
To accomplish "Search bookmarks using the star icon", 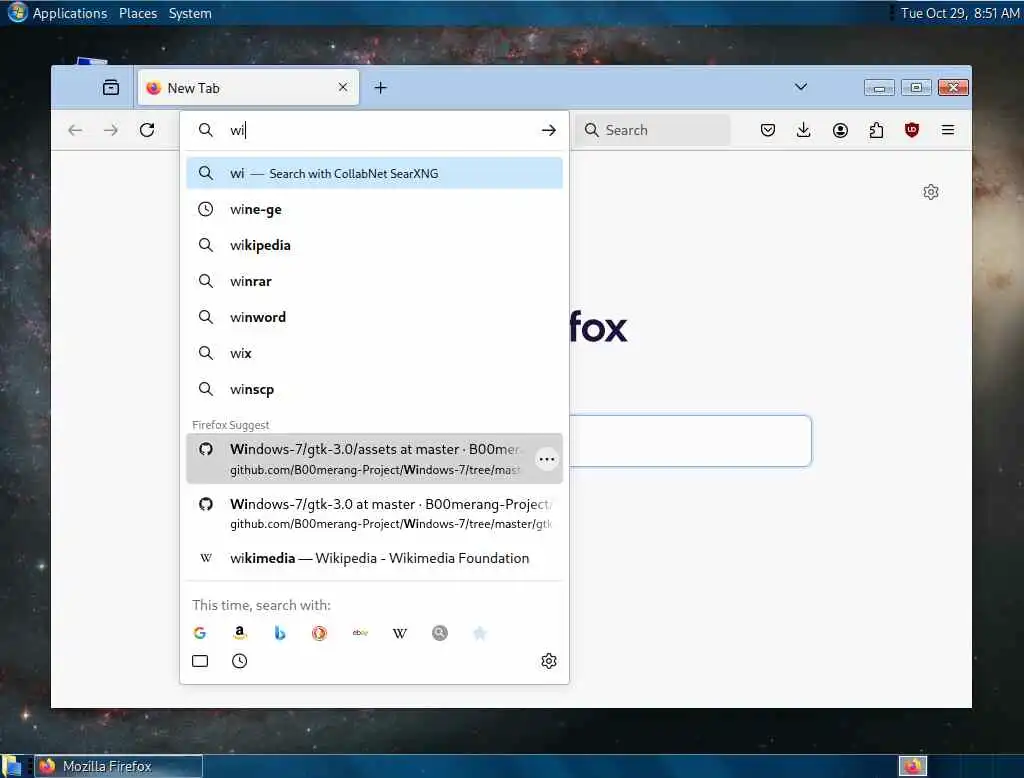I will pyautogui.click(x=479, y=633).
